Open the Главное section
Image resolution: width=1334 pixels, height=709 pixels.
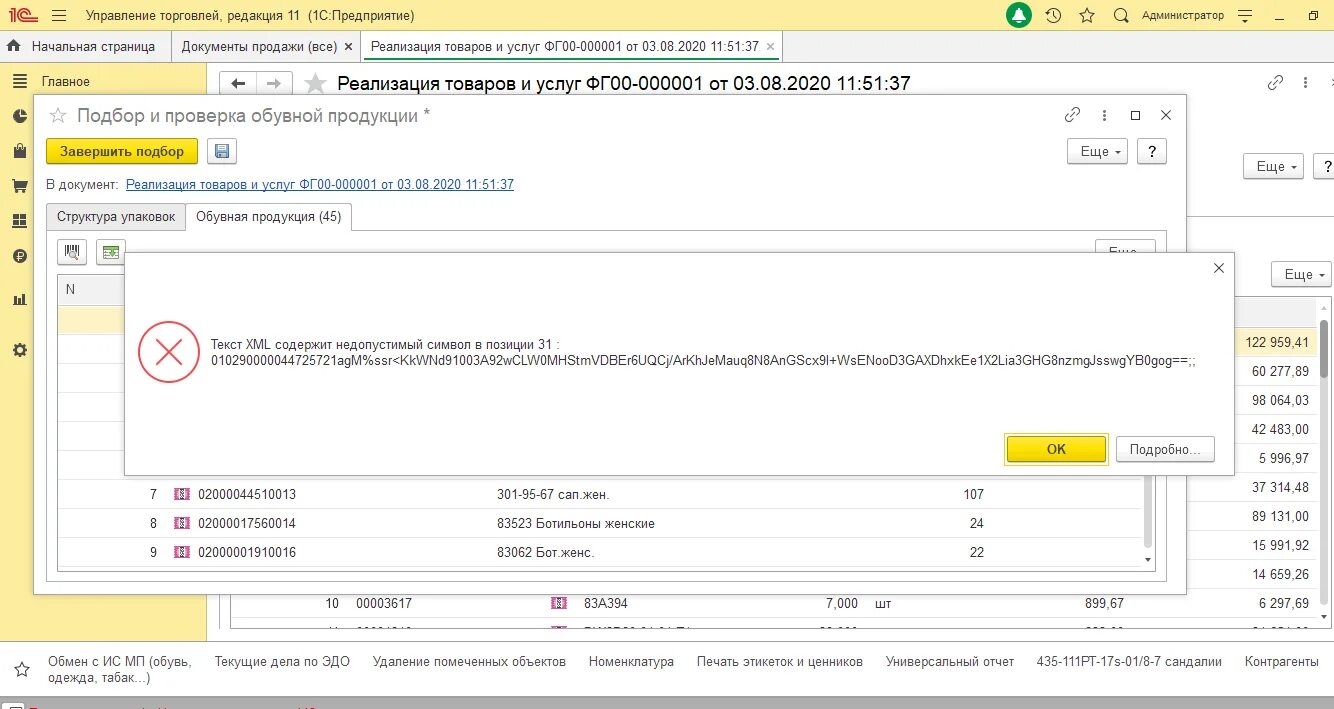(66, 81)
